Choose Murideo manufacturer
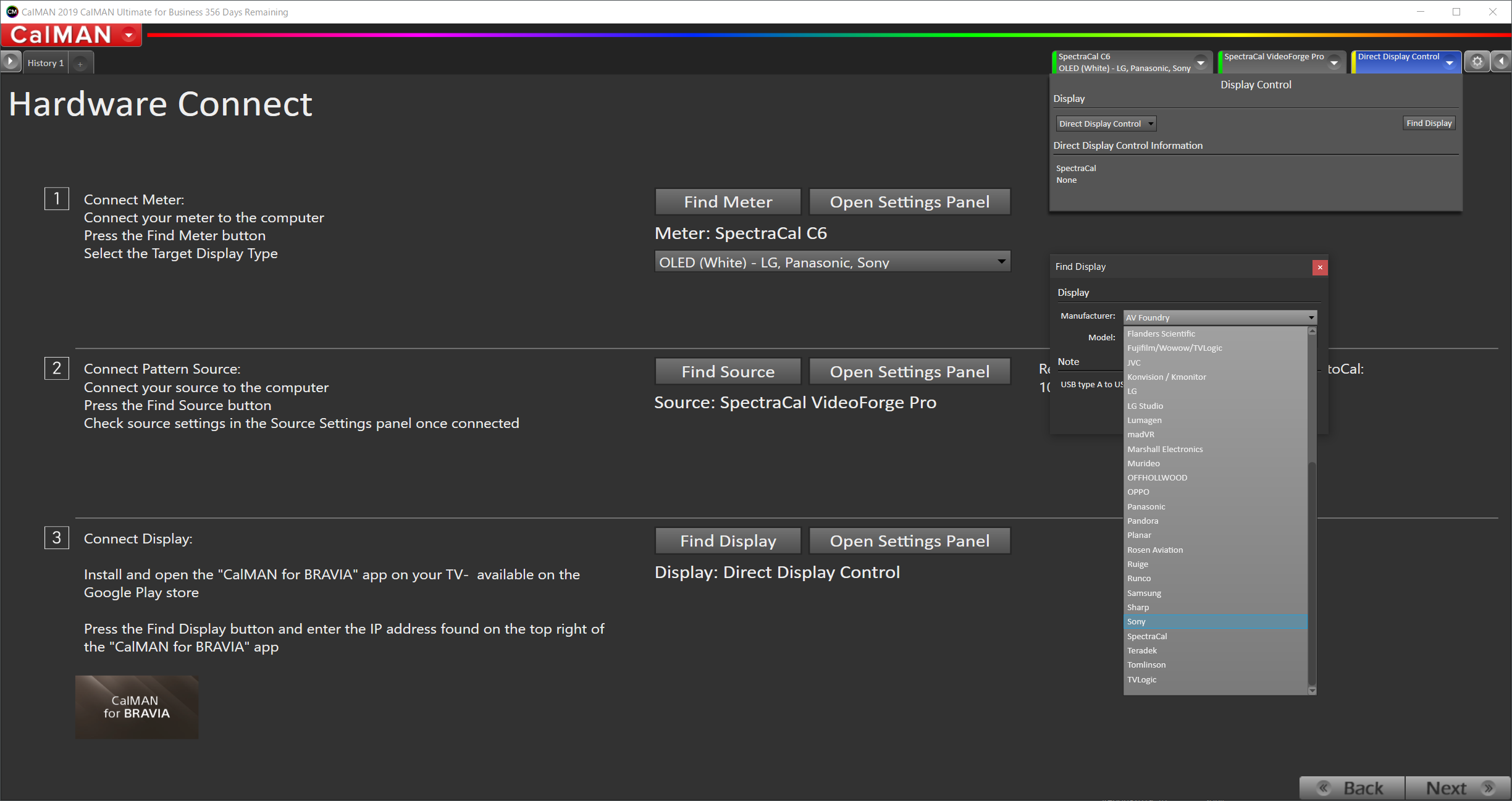The image size is (1512, 801). coord(1216,463)
